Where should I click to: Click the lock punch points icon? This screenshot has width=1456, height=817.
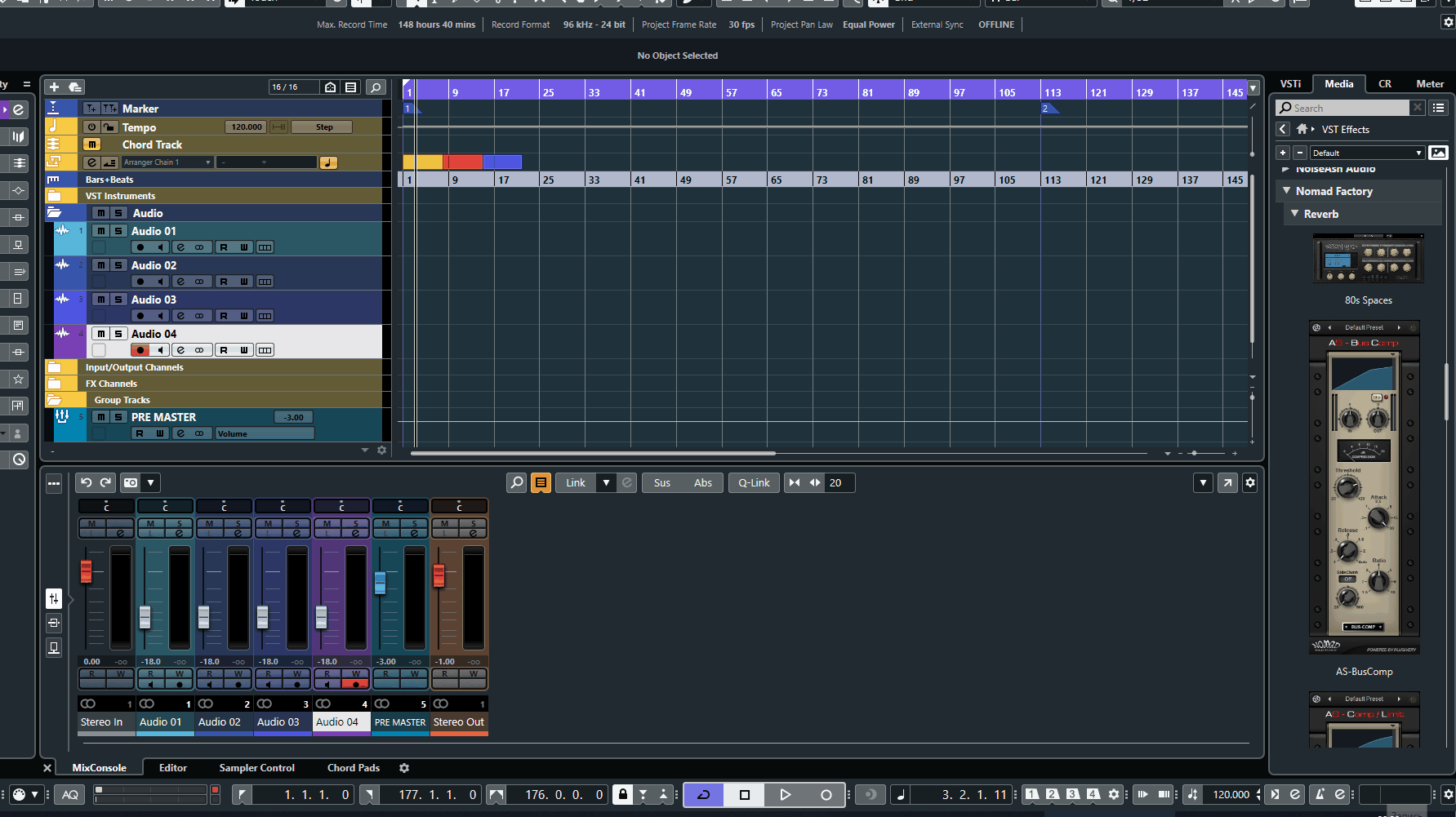[x=623, y=794]
